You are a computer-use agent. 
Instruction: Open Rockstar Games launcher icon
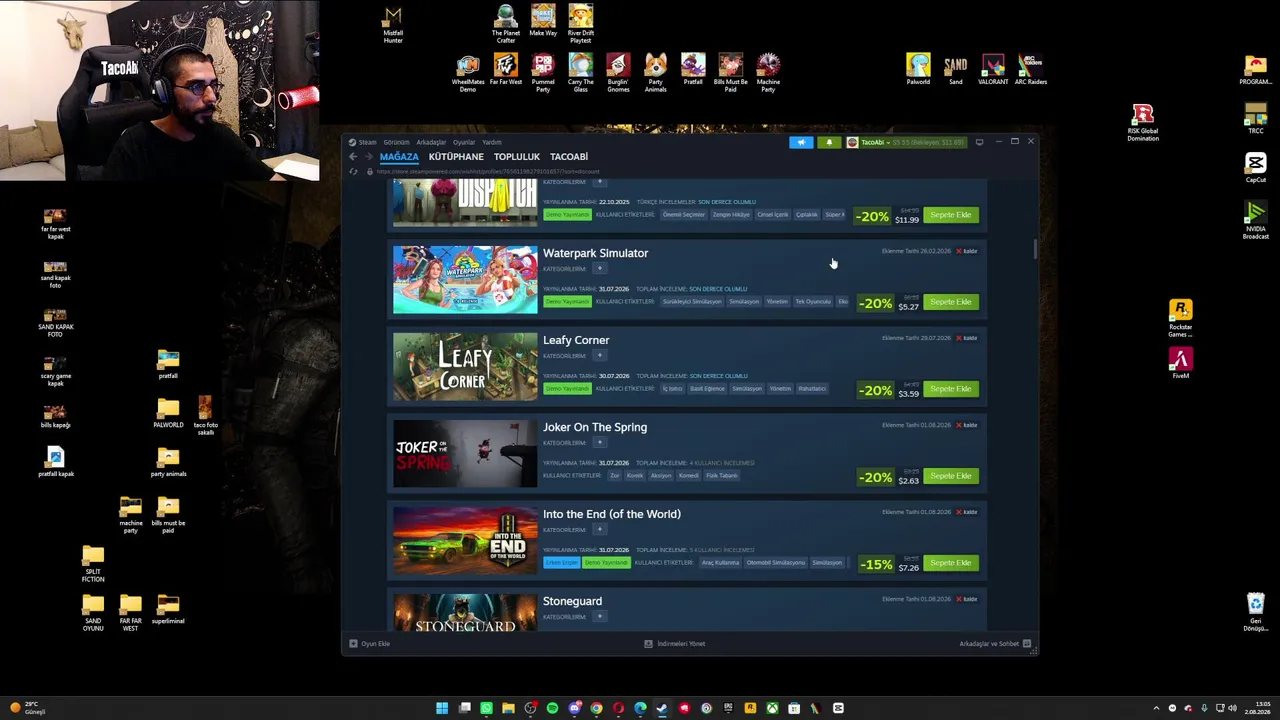(1181, 318)
